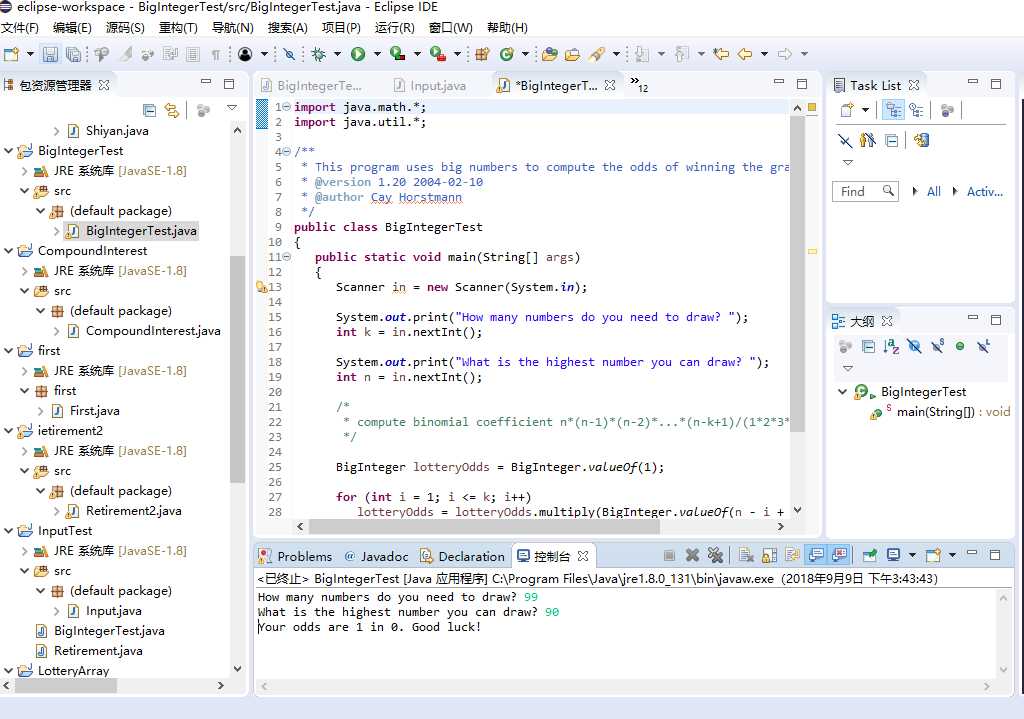
Task: Click the Clear Console icon
Action: [x=746, y=556]
